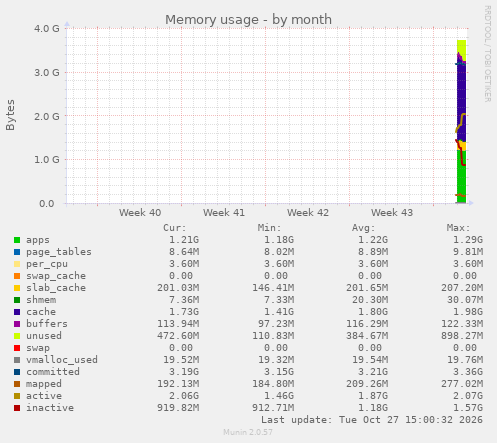497x443 pixels.
Task: Click the '2.0 G' y-axis label
Action: [47, 116]
